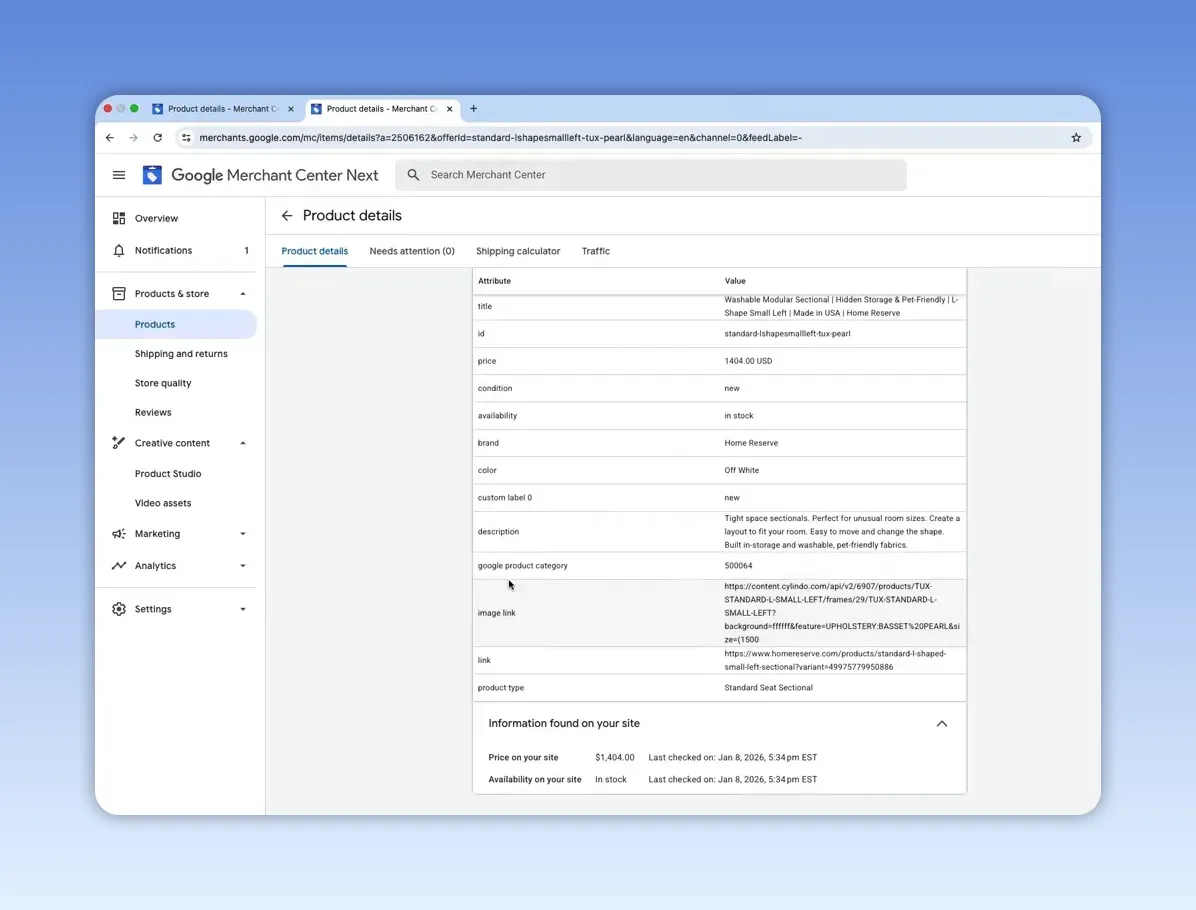
Task: Click product type value Standard Seat Sectional
Action: pyautogui.click(x=768, y=688)
